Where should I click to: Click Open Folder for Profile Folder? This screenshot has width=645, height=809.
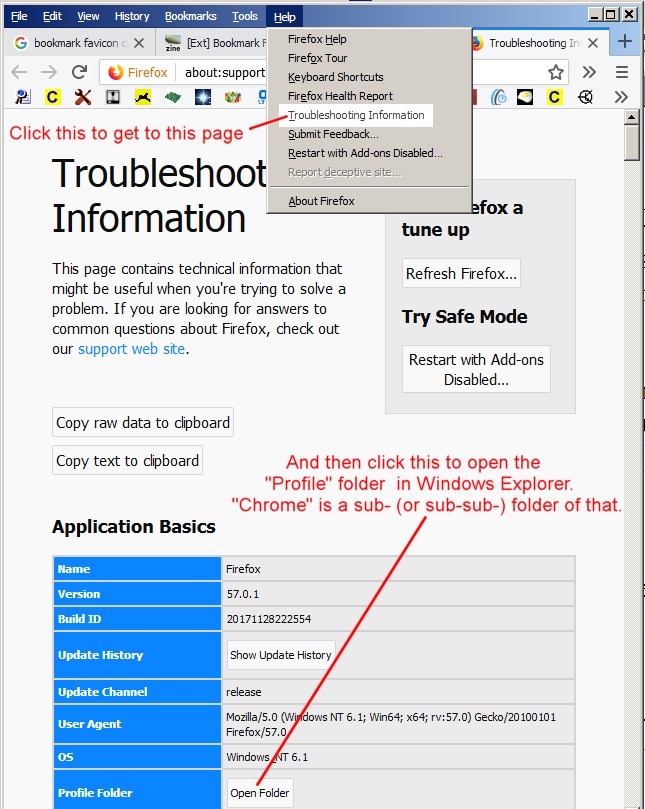[x=260, y=793]
